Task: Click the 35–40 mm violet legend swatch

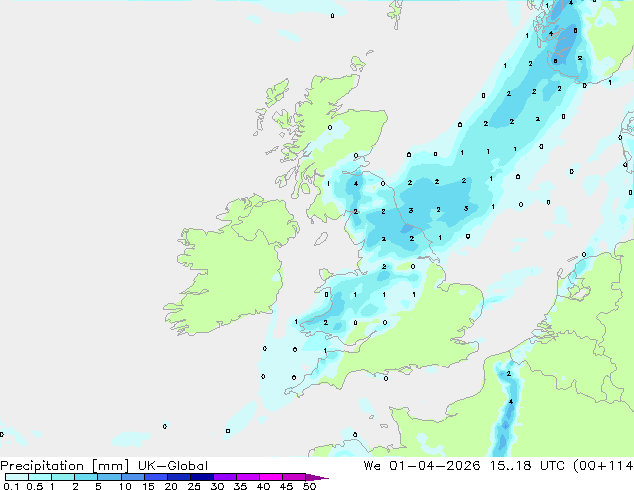Action: pos(248,477)
